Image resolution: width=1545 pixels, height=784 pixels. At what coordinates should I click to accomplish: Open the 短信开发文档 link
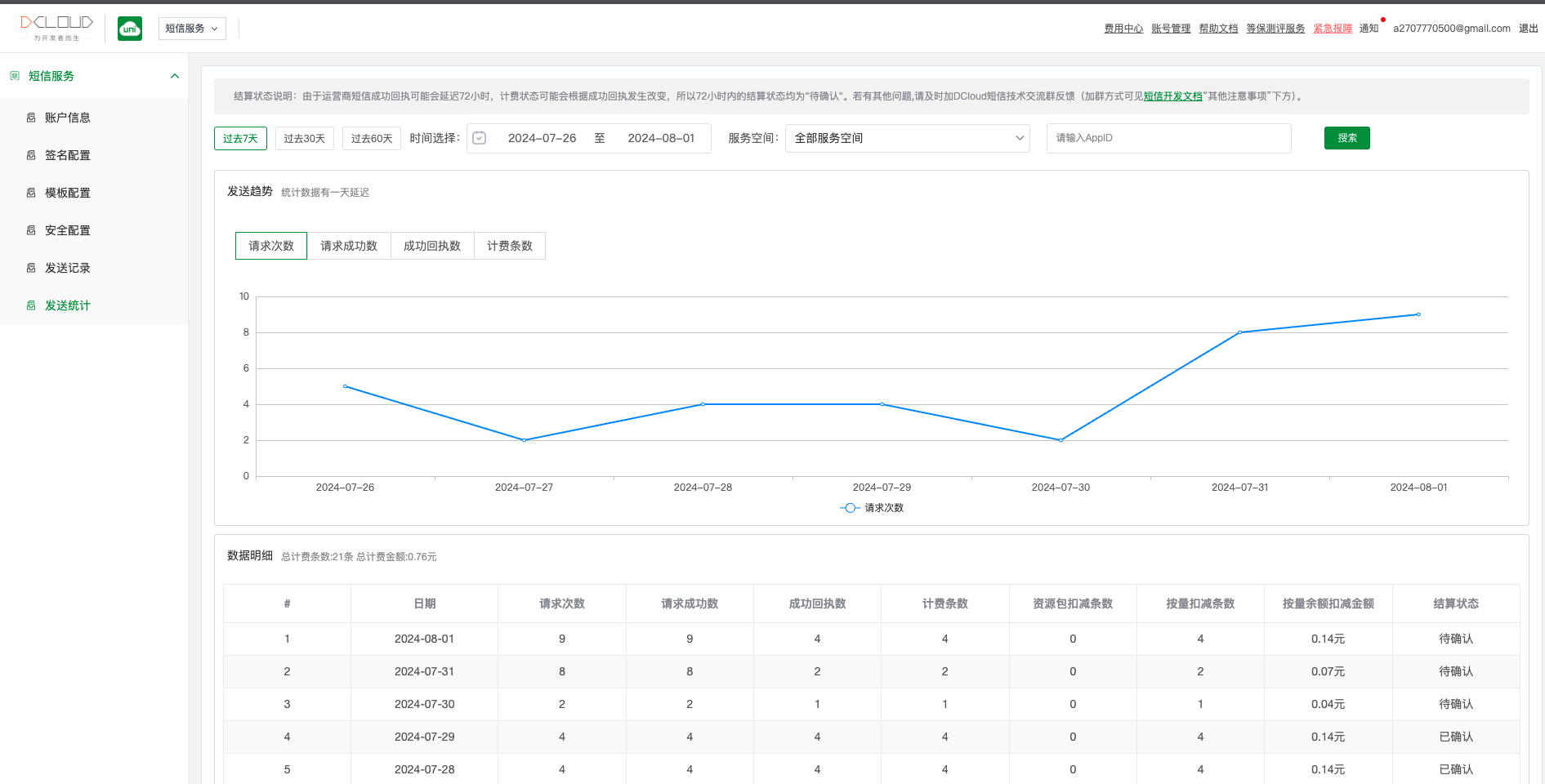[1172, 96]
